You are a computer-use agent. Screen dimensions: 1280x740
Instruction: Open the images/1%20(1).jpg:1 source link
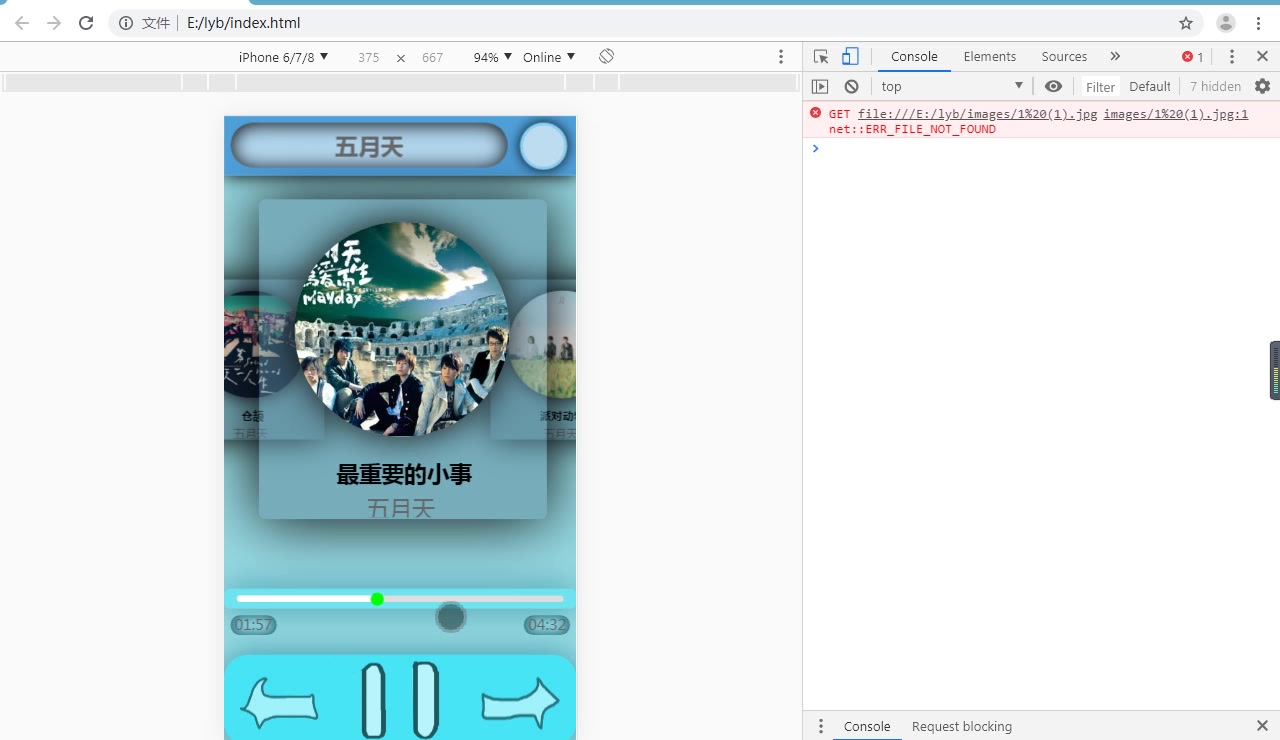point(1176,114)
